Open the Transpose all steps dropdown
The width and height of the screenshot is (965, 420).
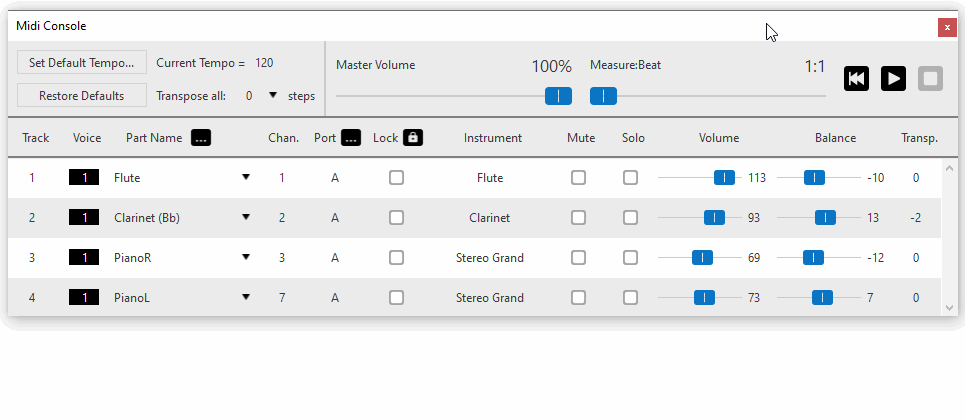point(273,95)
